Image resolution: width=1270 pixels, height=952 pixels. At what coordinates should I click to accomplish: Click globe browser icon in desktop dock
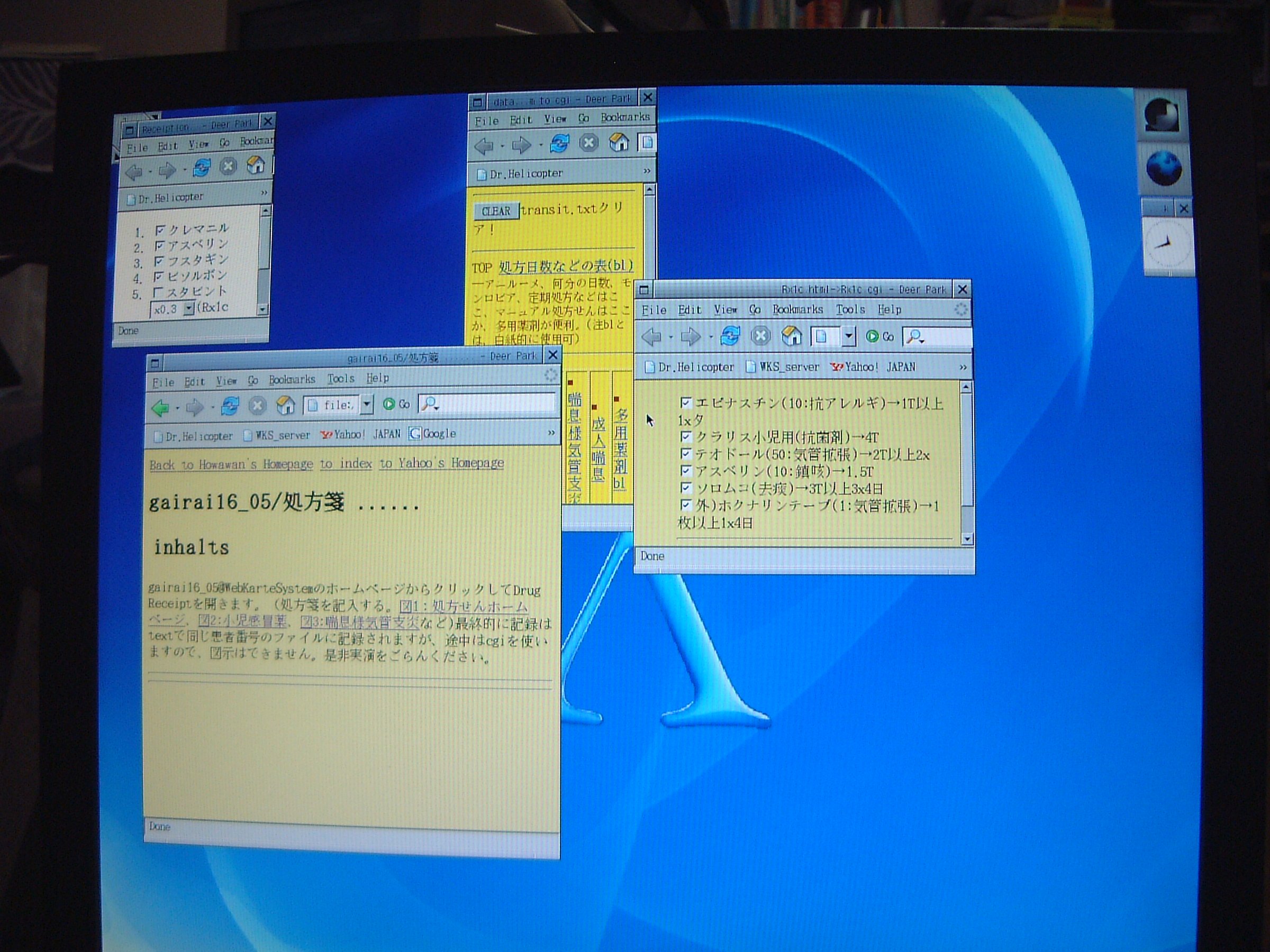tap(1164, 168)
